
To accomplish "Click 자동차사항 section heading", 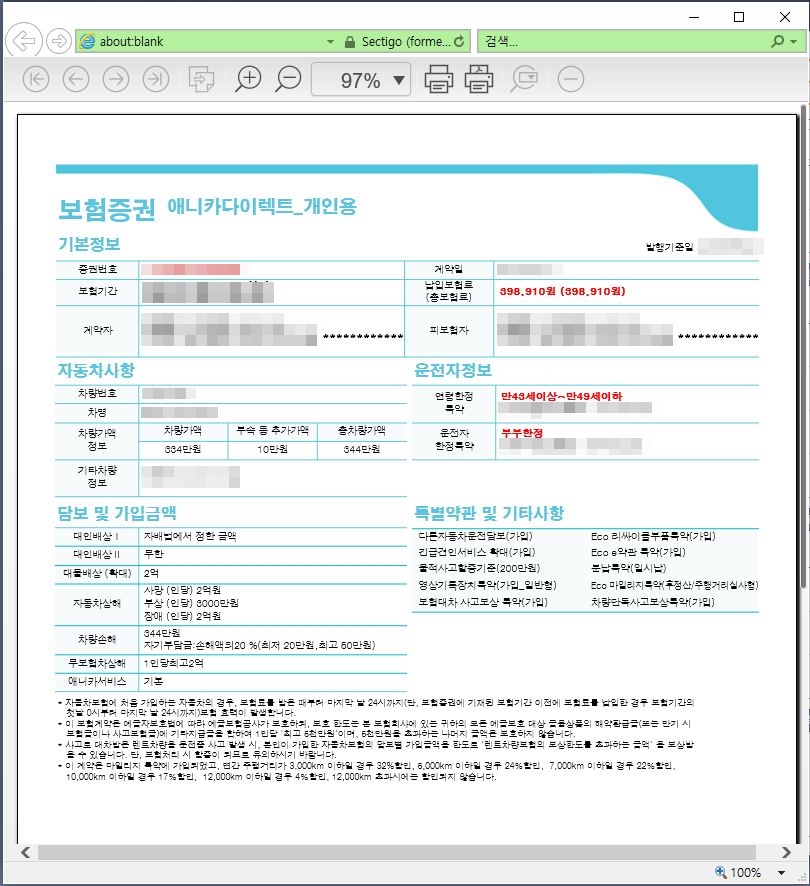I will (96, 370).
